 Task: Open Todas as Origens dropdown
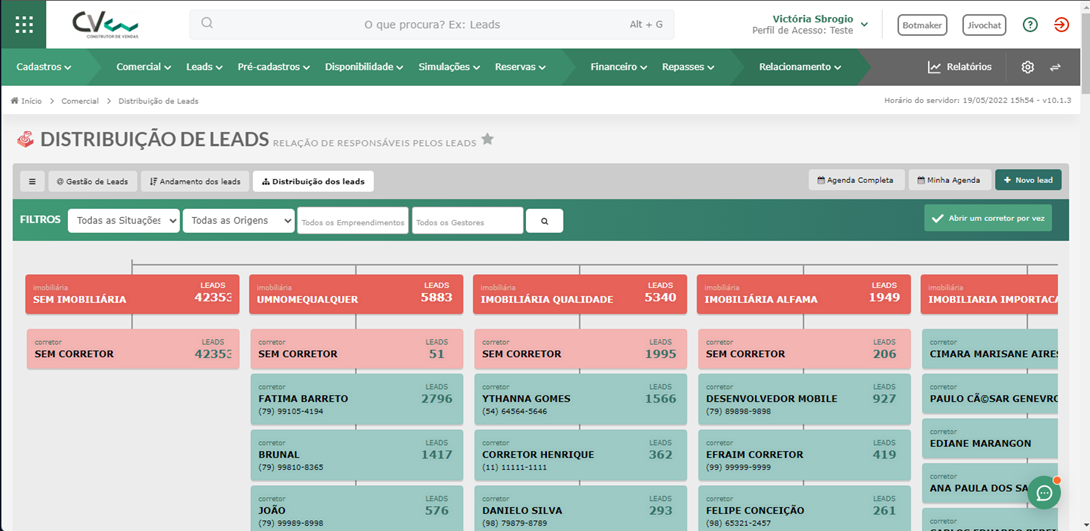click(x=238, y=221)
